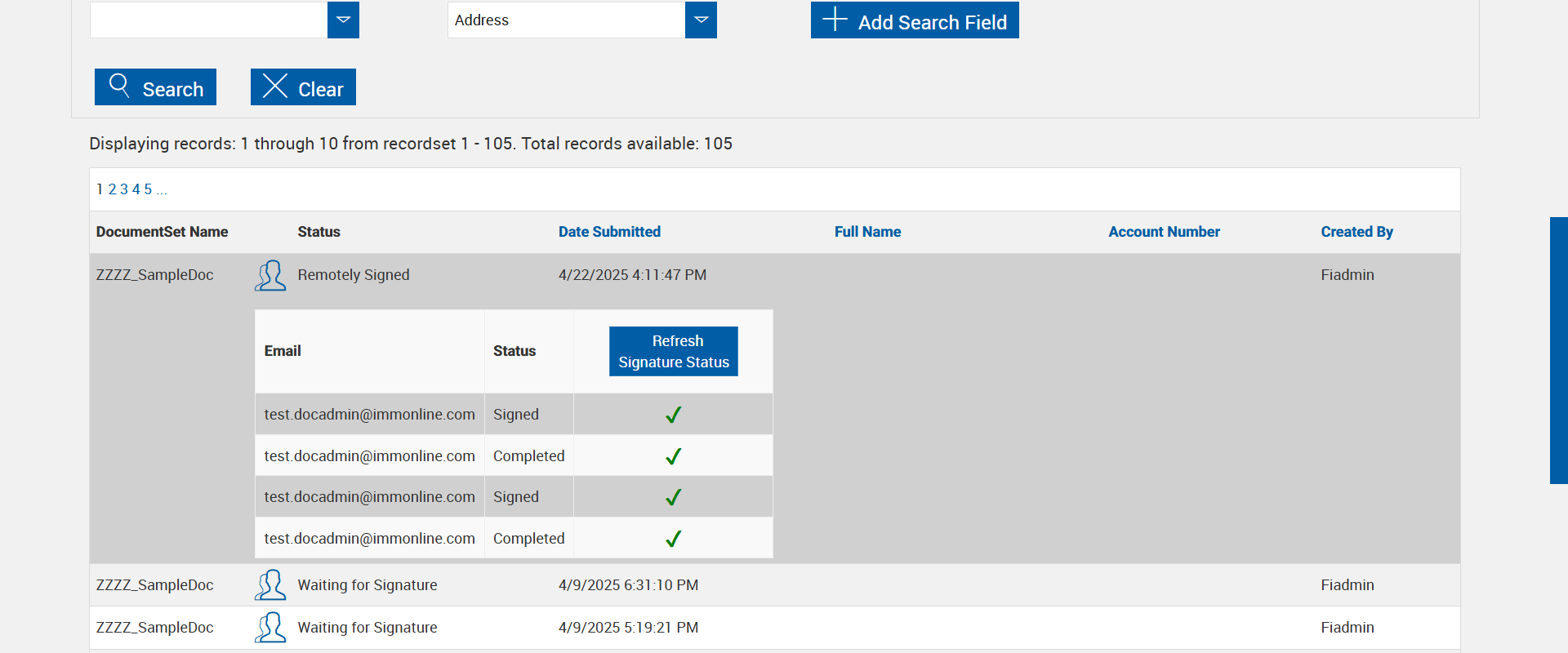Go to page 5 of results
This screenshot has width=1568, height=653.
(x=148, y=189)
